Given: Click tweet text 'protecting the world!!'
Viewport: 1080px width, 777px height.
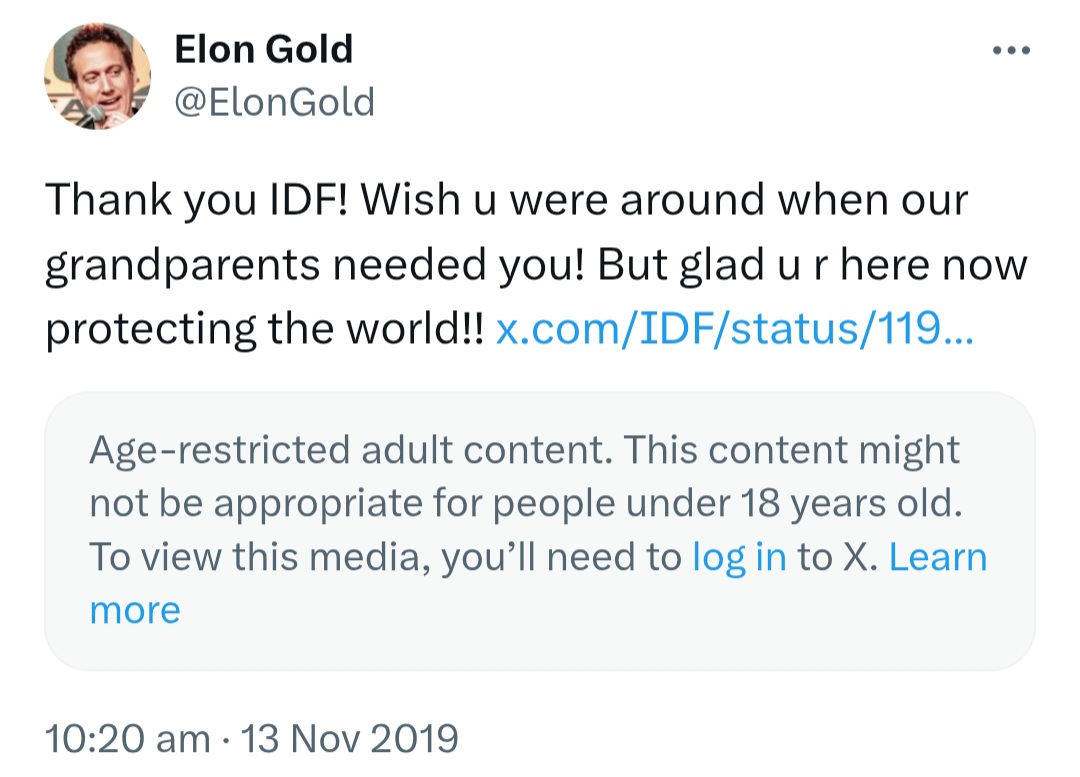Looking at the screenshot, I should point(264,329).
